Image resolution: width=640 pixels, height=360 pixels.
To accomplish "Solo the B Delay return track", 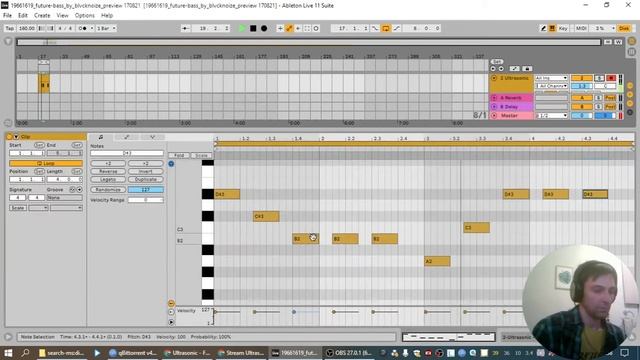I will tap(598, 107).
